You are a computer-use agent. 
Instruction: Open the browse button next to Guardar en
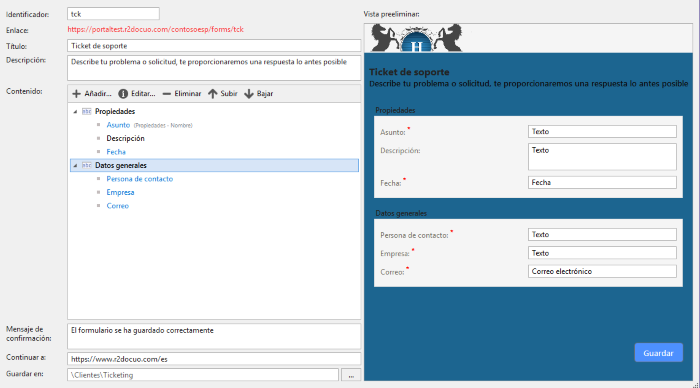tap(351, 375)
